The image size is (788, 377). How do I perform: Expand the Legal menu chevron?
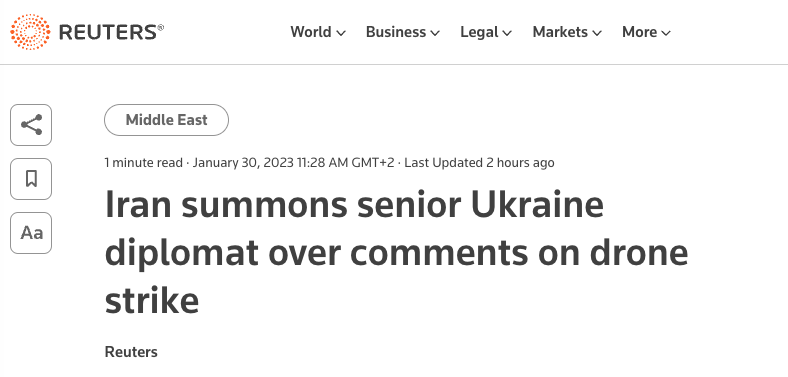click(507, 34)
